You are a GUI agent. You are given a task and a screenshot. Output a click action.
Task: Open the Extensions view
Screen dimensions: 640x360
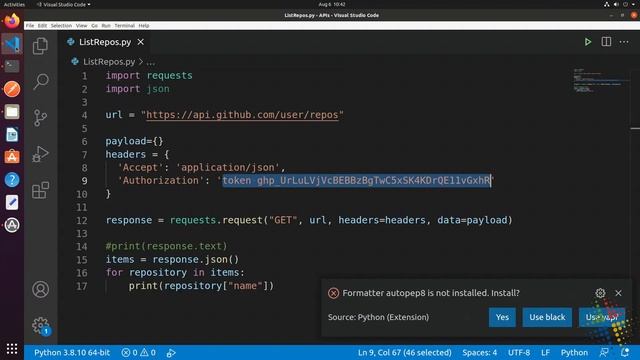(x=40, y=190)
